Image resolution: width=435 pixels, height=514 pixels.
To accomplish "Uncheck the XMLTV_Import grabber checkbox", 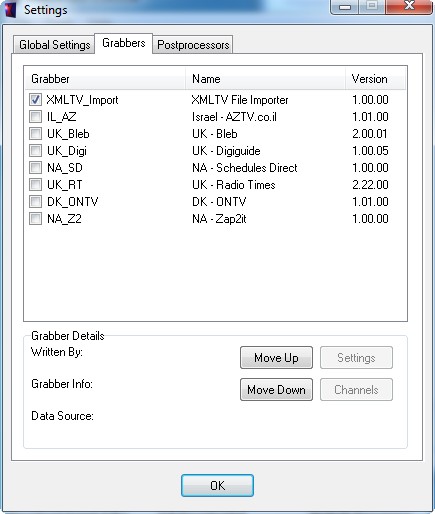I will [x=35, y=99].
